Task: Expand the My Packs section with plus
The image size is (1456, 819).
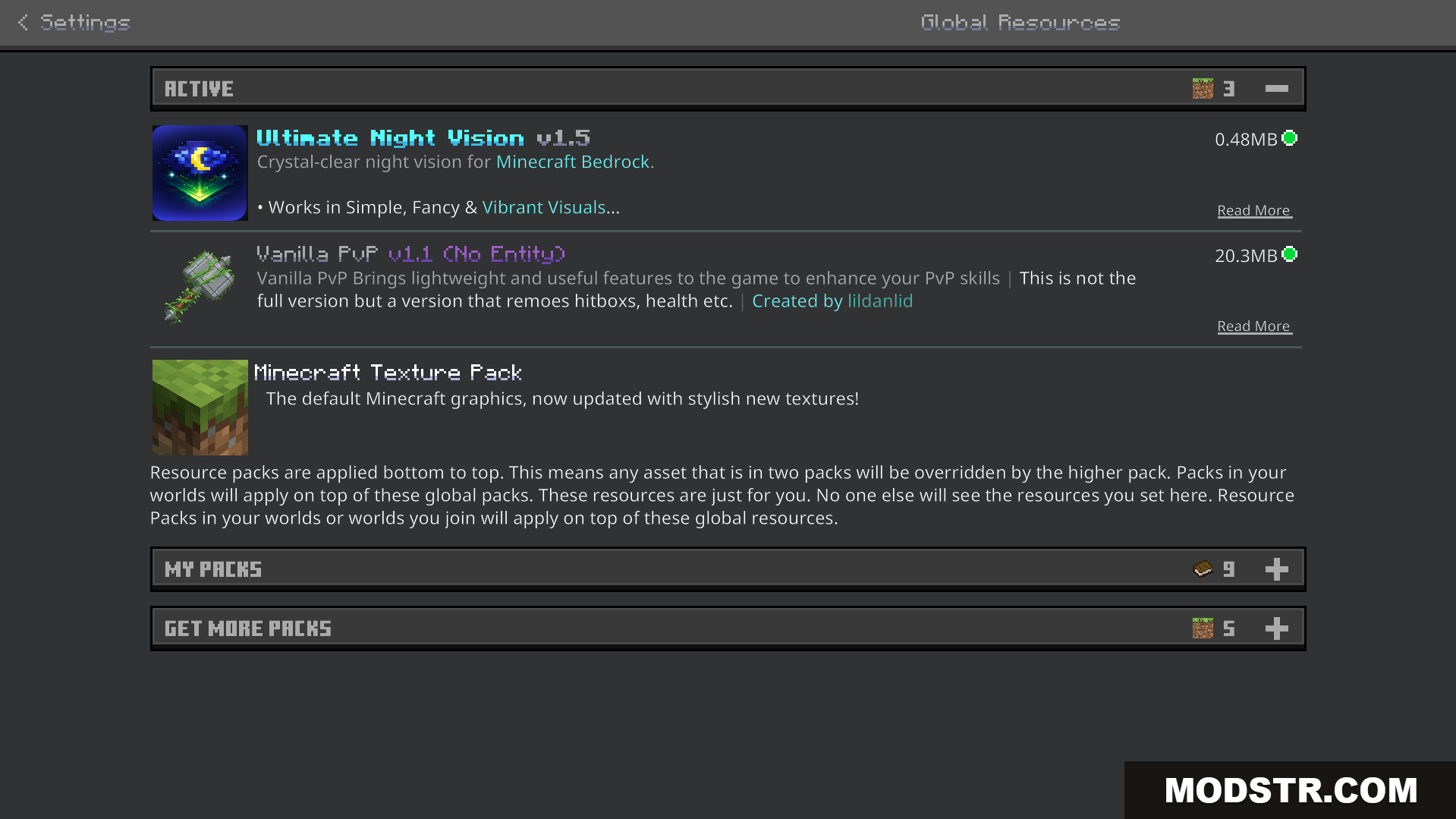Action: tap(1276, 569)
